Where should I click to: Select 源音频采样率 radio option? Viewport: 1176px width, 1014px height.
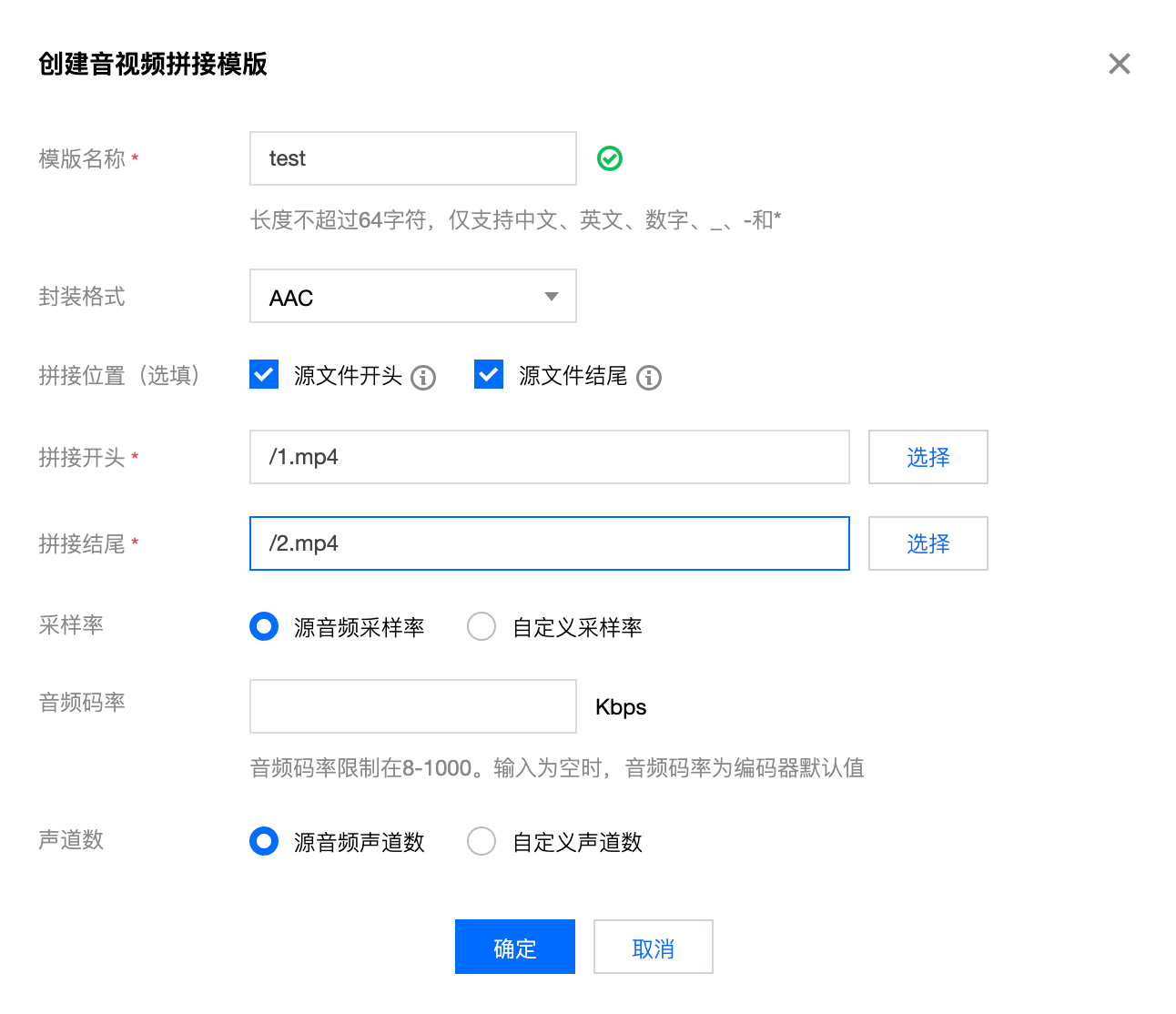pyautogui.click(x=264, y=626)
